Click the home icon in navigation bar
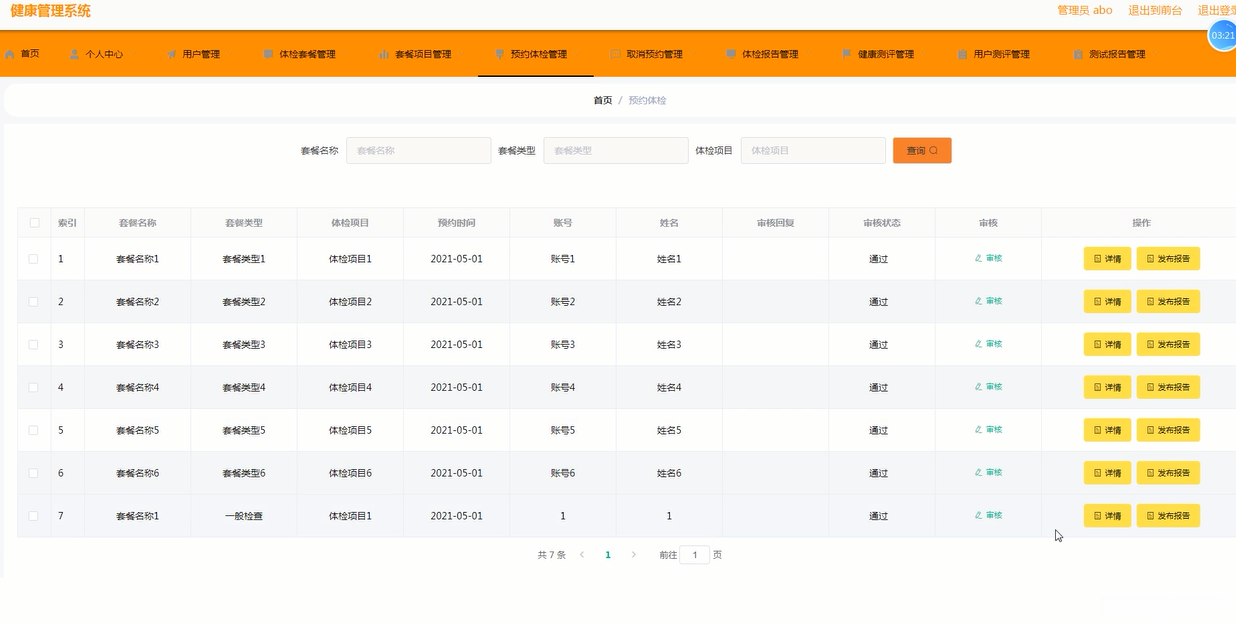The height and width of the screenshot is (625, 1236). (10, 54)
